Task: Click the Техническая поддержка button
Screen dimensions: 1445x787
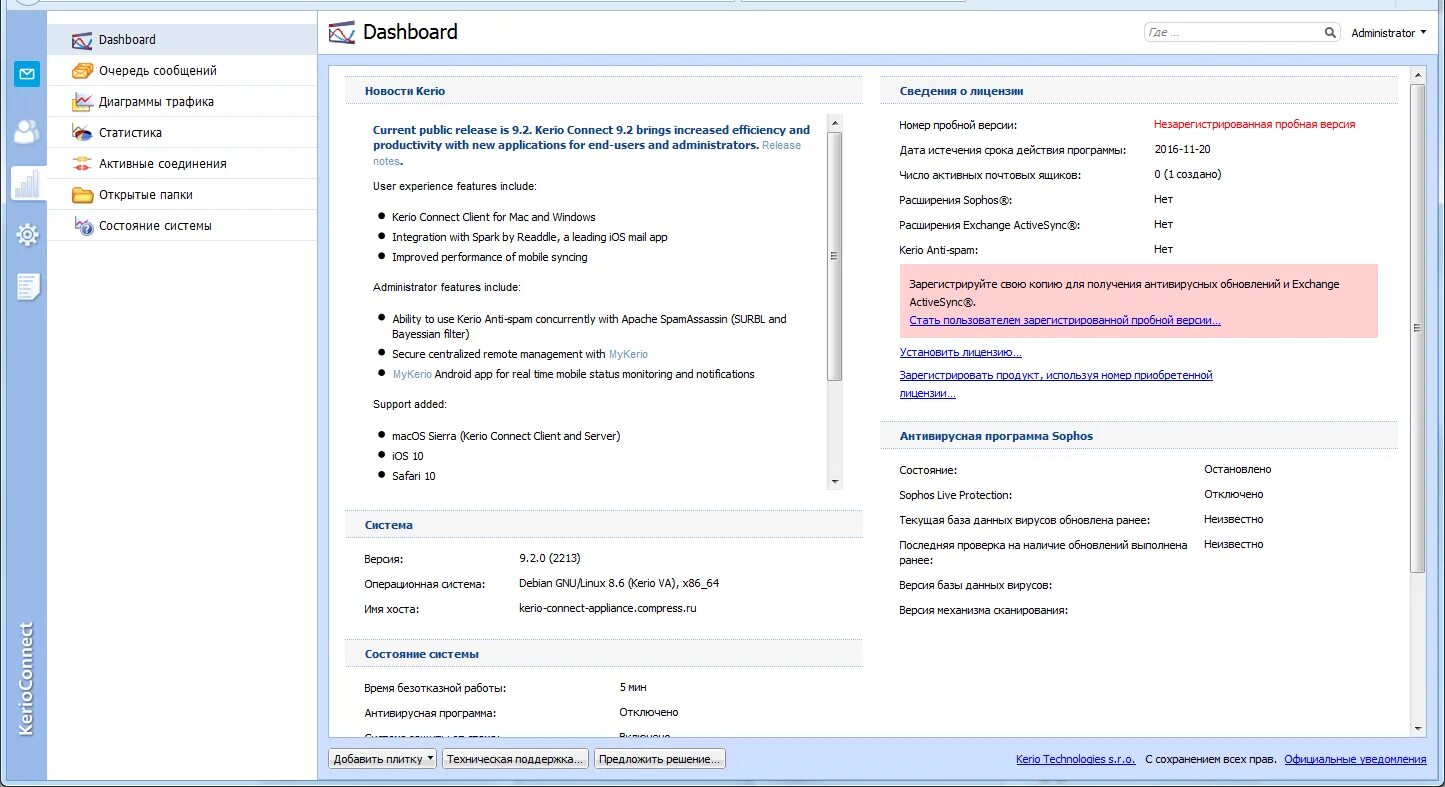Action: [x=516, y=759]
